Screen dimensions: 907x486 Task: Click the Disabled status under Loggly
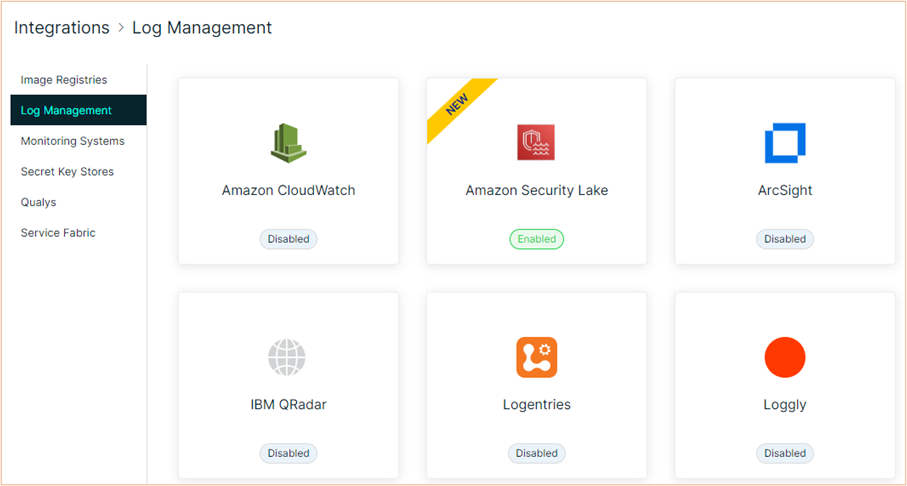pyautogui.click(x=785, y=453)
